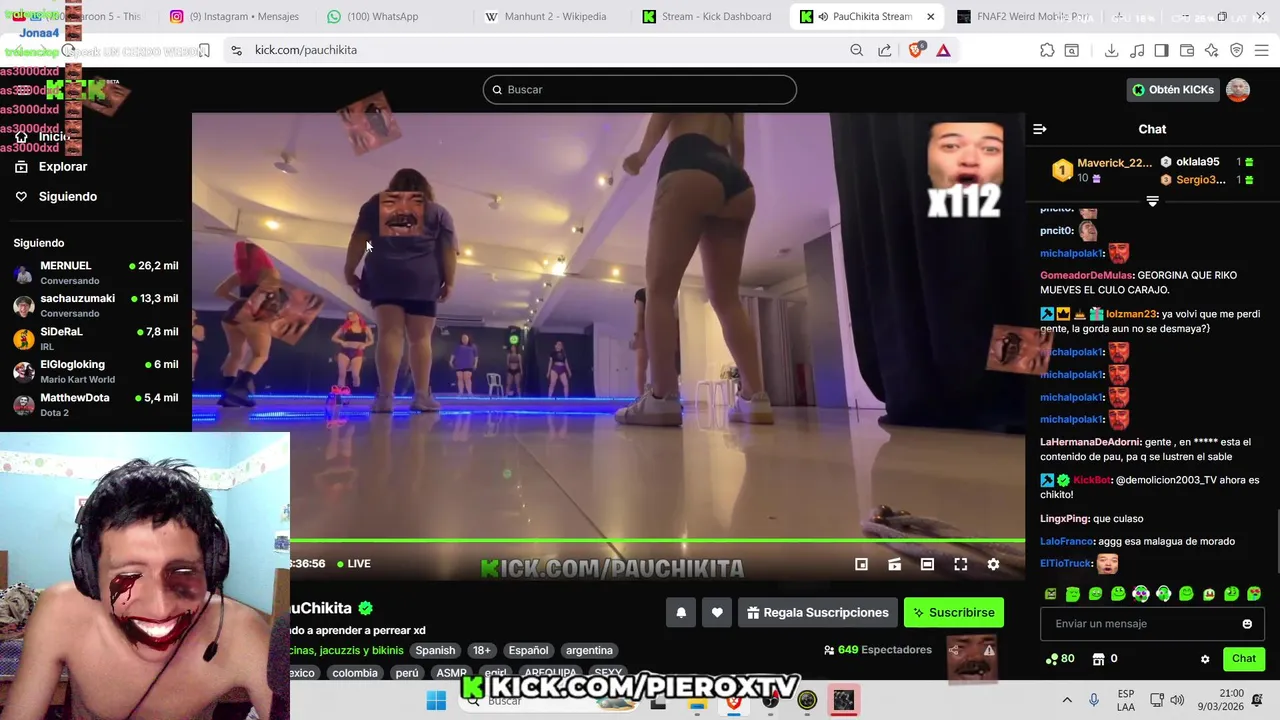The width and height of the screenshot is (1280, 720).
Task: Bookmark this page in the address bar
Action: click(204, 50)
